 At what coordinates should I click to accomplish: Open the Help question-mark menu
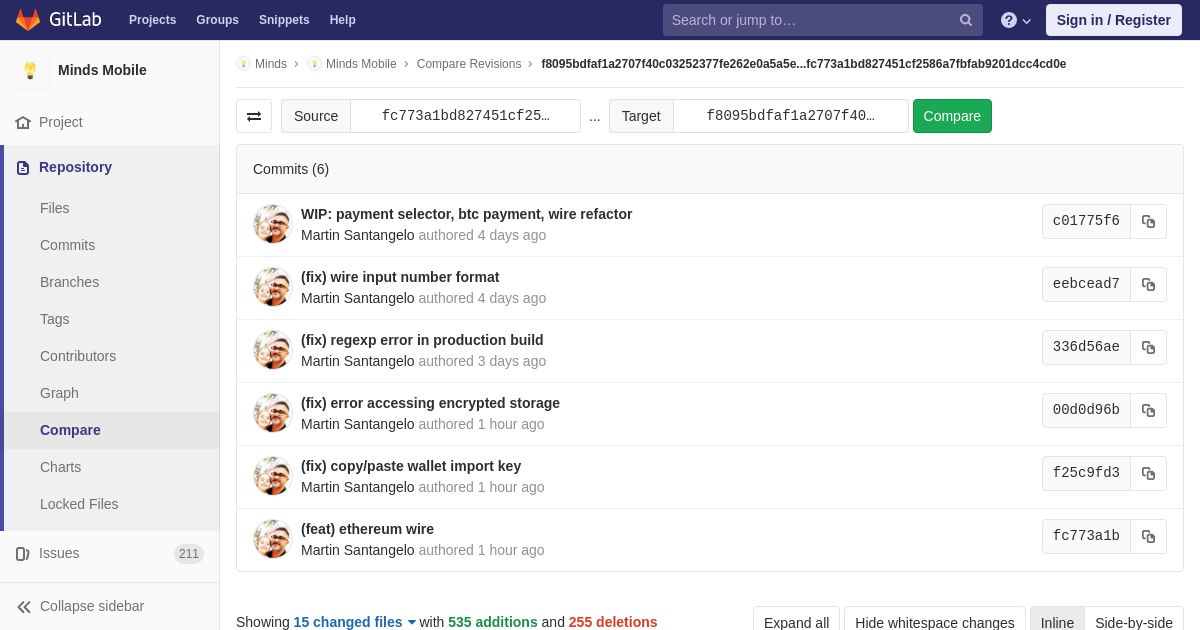pyautogui.click(x=1016, y=20)
